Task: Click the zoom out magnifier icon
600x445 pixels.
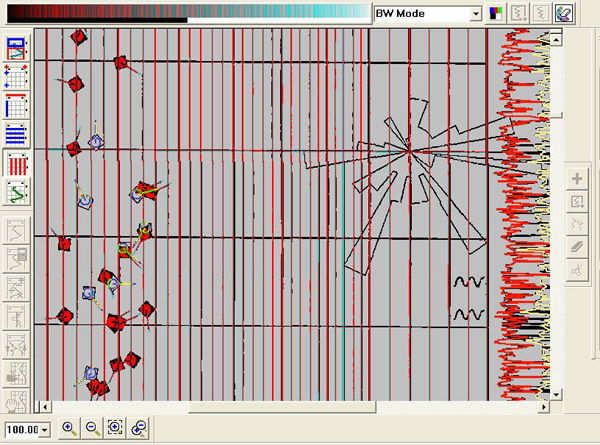Action: point(92,428)
